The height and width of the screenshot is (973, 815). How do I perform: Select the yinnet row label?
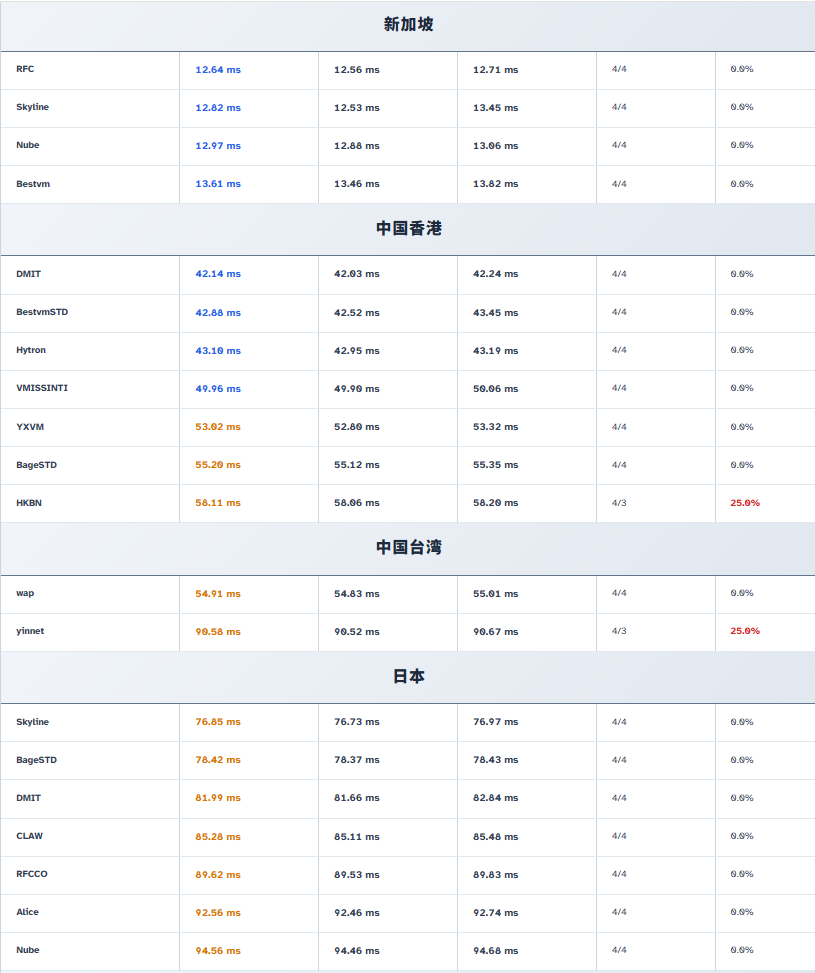point(30,631)
